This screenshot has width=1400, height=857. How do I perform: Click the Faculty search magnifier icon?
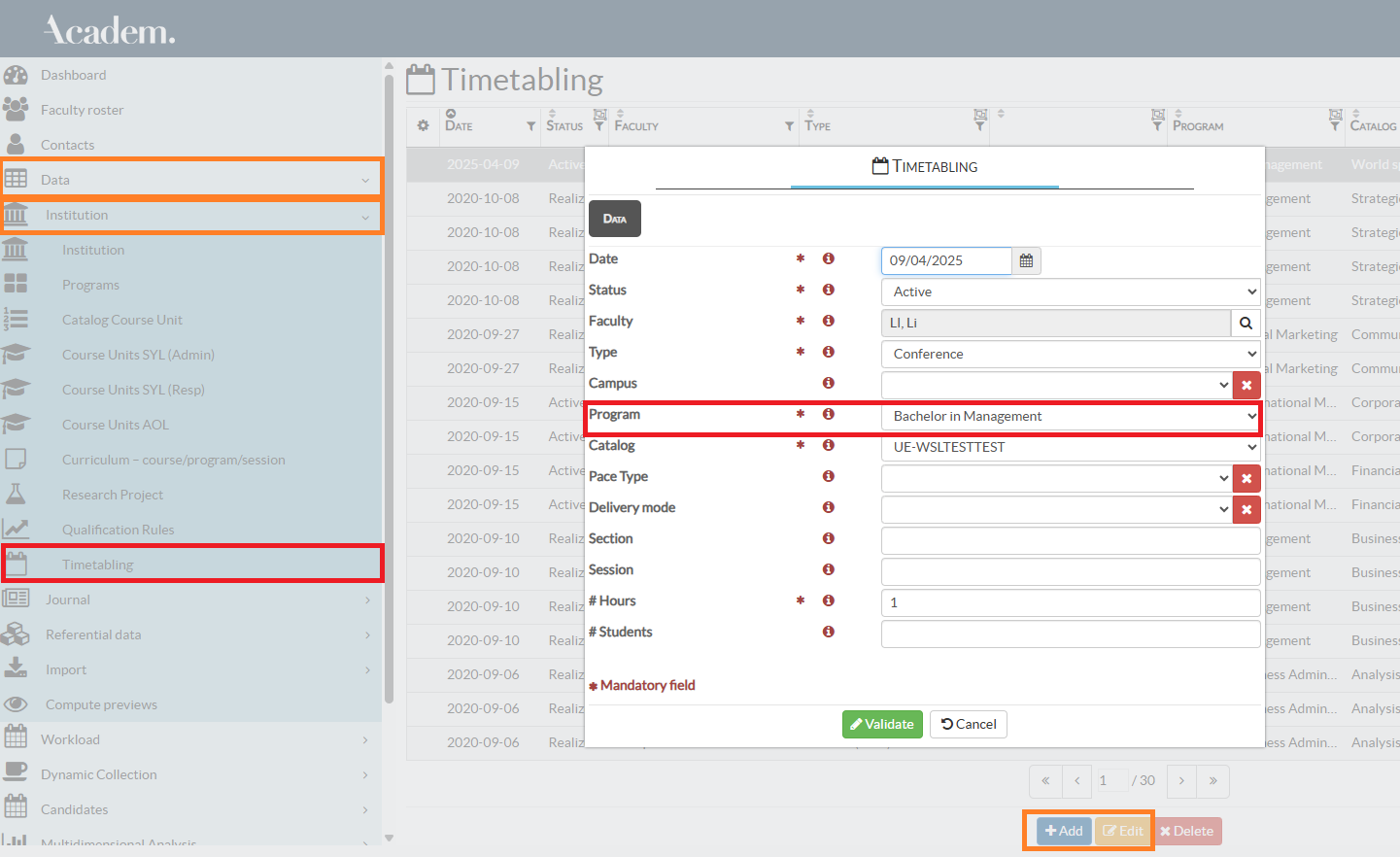1246,323
